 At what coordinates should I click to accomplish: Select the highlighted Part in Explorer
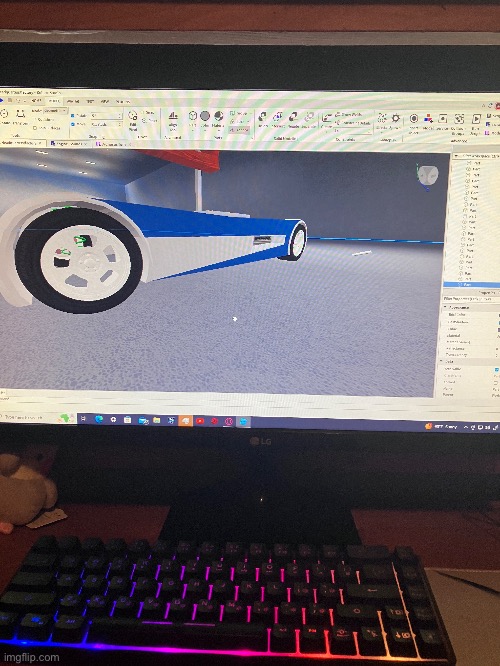tap(472, 284)
